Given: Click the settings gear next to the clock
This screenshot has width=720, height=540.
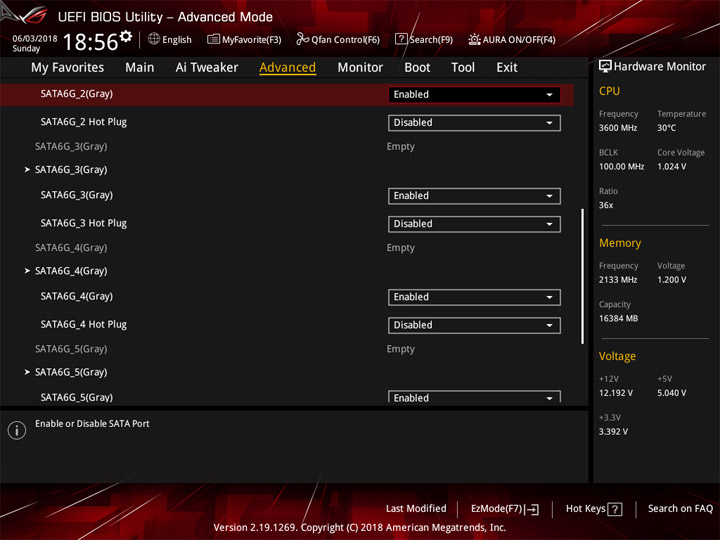Looking at the screenshot, I should point(126,36).
